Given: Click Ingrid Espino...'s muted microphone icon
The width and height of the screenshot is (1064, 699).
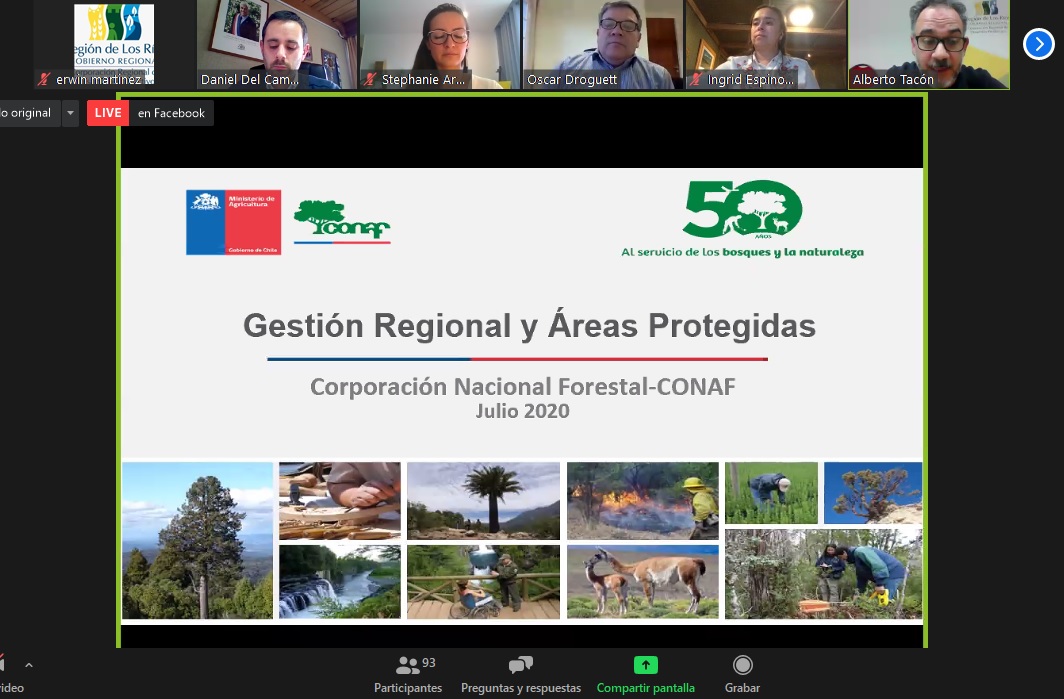Looking at the screenshot, I should 696,79.
